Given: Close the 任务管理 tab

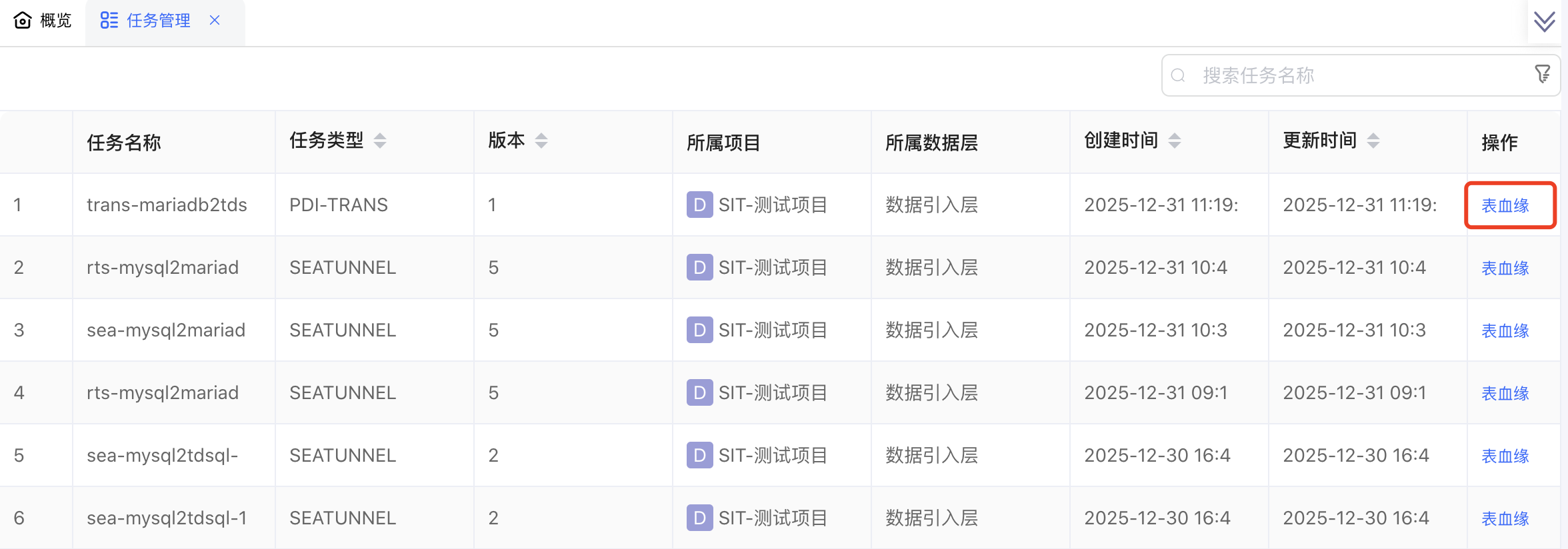Looking at the screenshot, I should click(215, 21).
